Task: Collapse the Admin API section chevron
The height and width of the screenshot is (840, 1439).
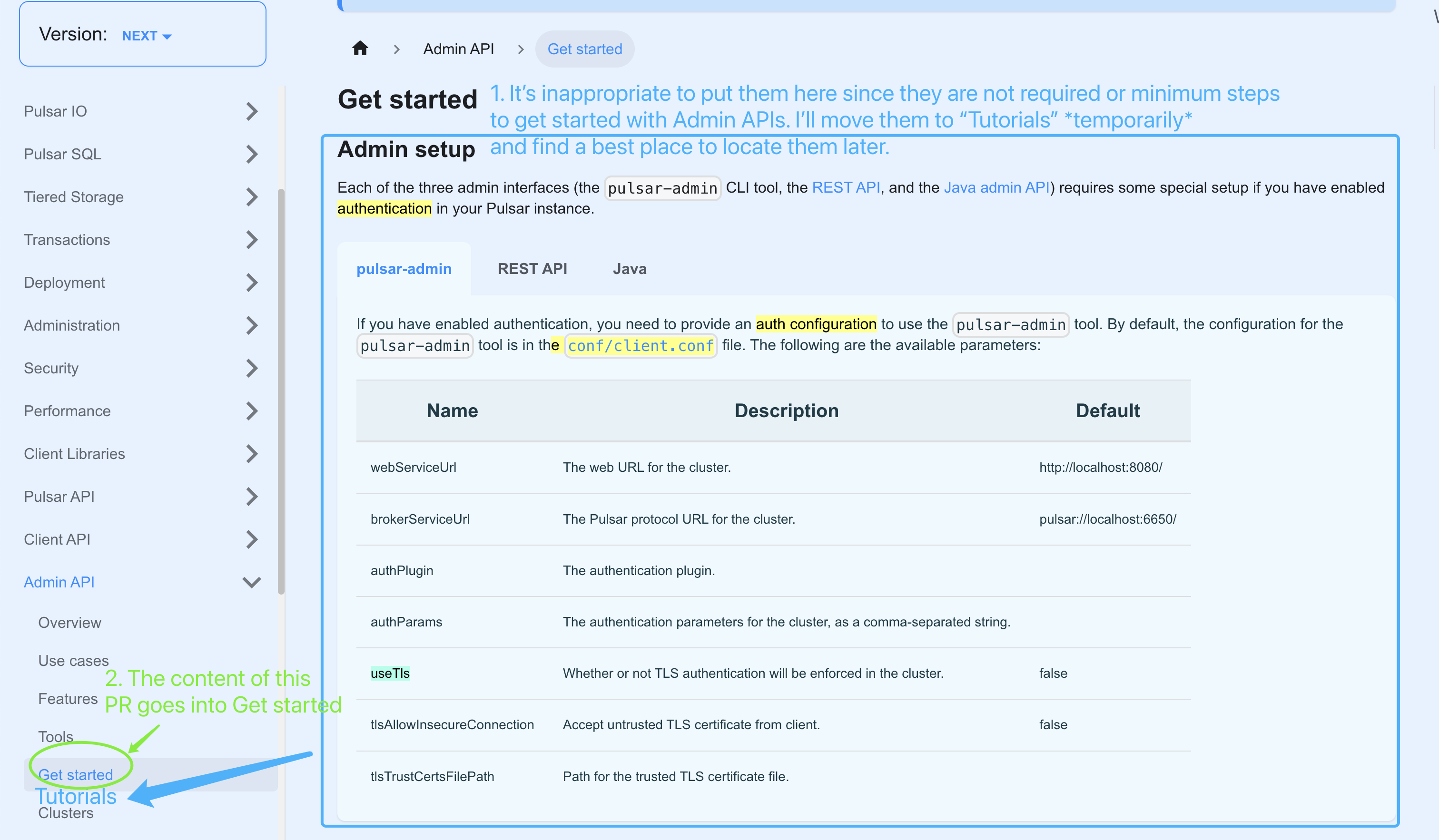Action: (252, 582)
